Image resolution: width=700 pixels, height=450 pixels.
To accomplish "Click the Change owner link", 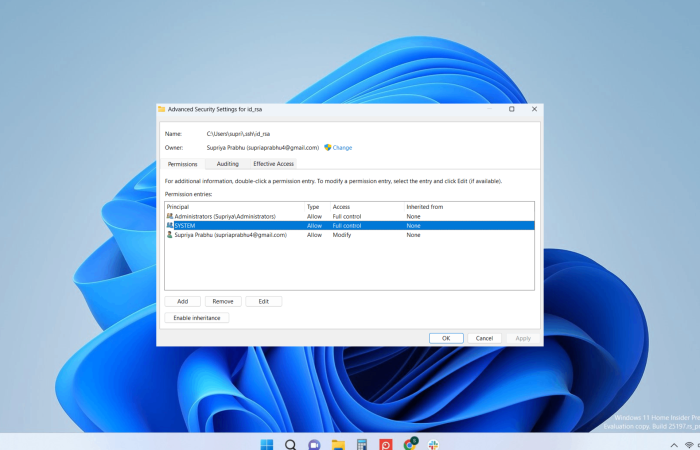I will pyautogui.click(x=342, y=148).
